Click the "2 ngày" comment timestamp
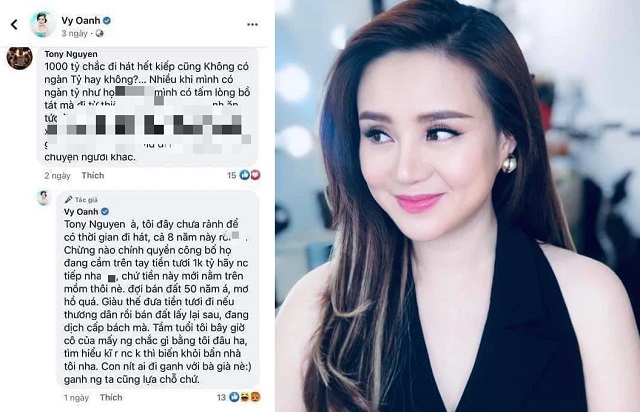This screenshot has width=640, height=412. pyautogui.click(x=57, y=176)
